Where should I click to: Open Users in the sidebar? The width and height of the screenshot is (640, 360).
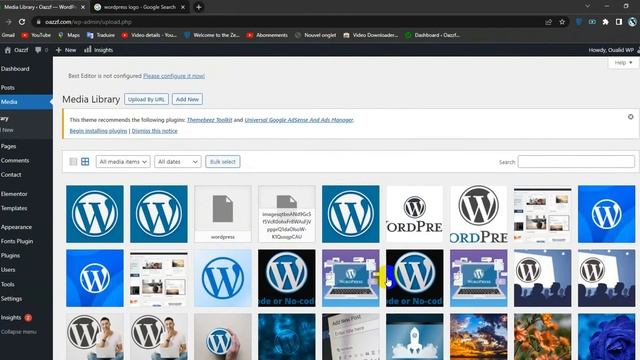8,270
